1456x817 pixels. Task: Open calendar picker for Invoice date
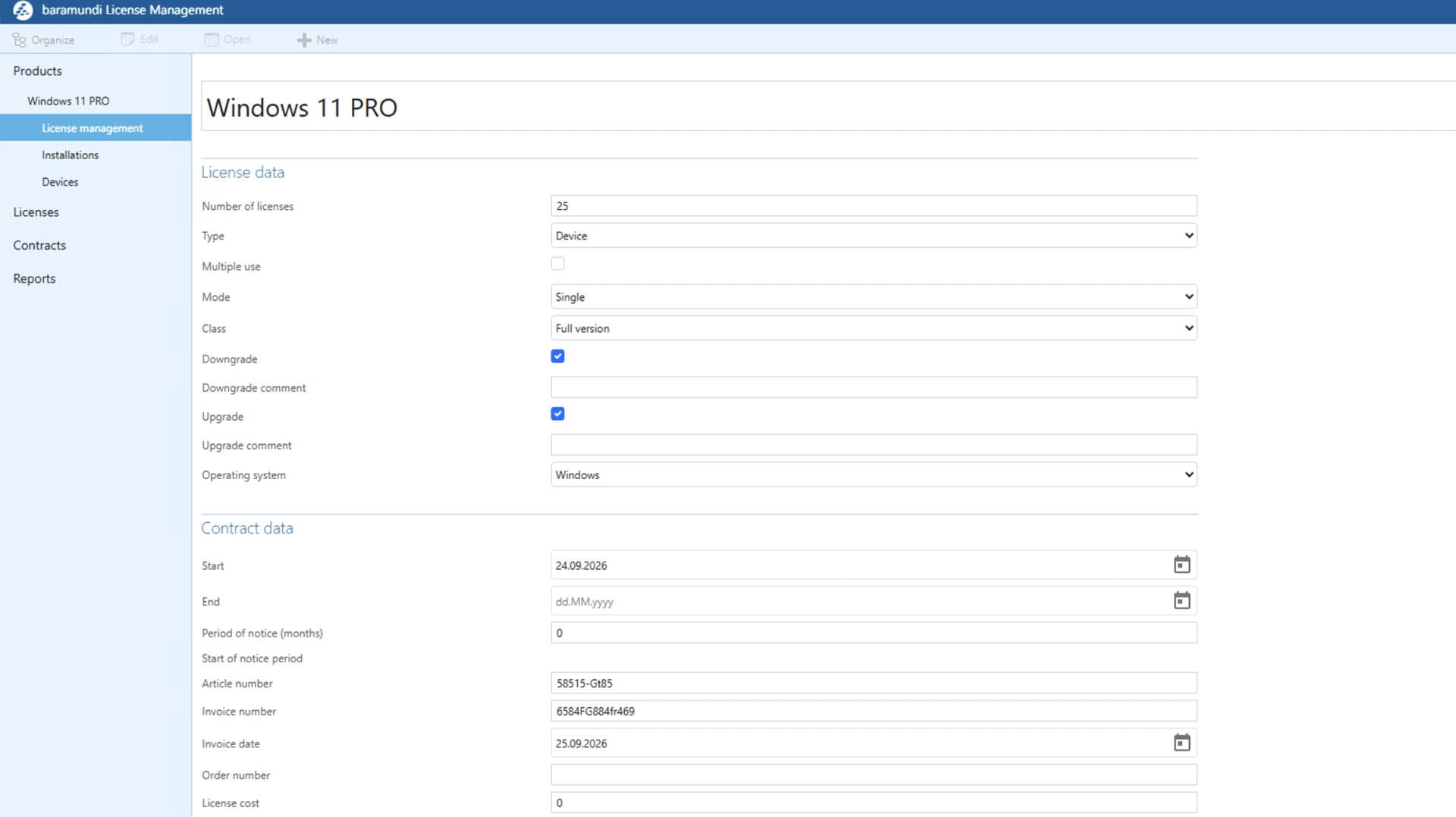click(x=1181, y=743)
